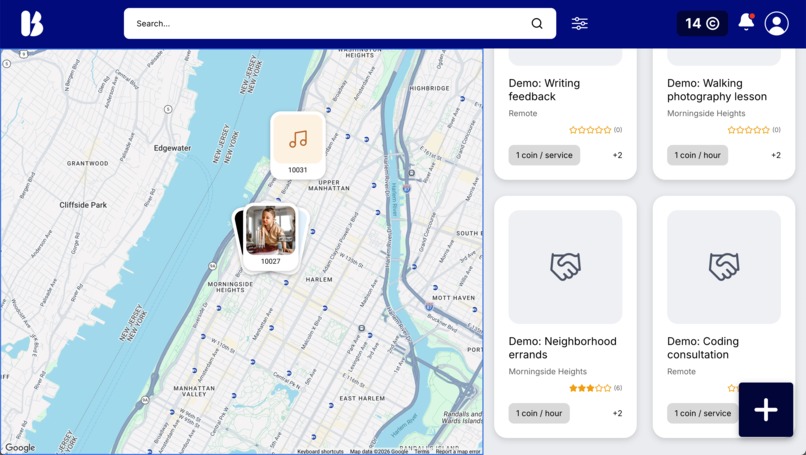Expand +2 tags on Walking photography card
The image size is (806, 455).
(776, 155)
